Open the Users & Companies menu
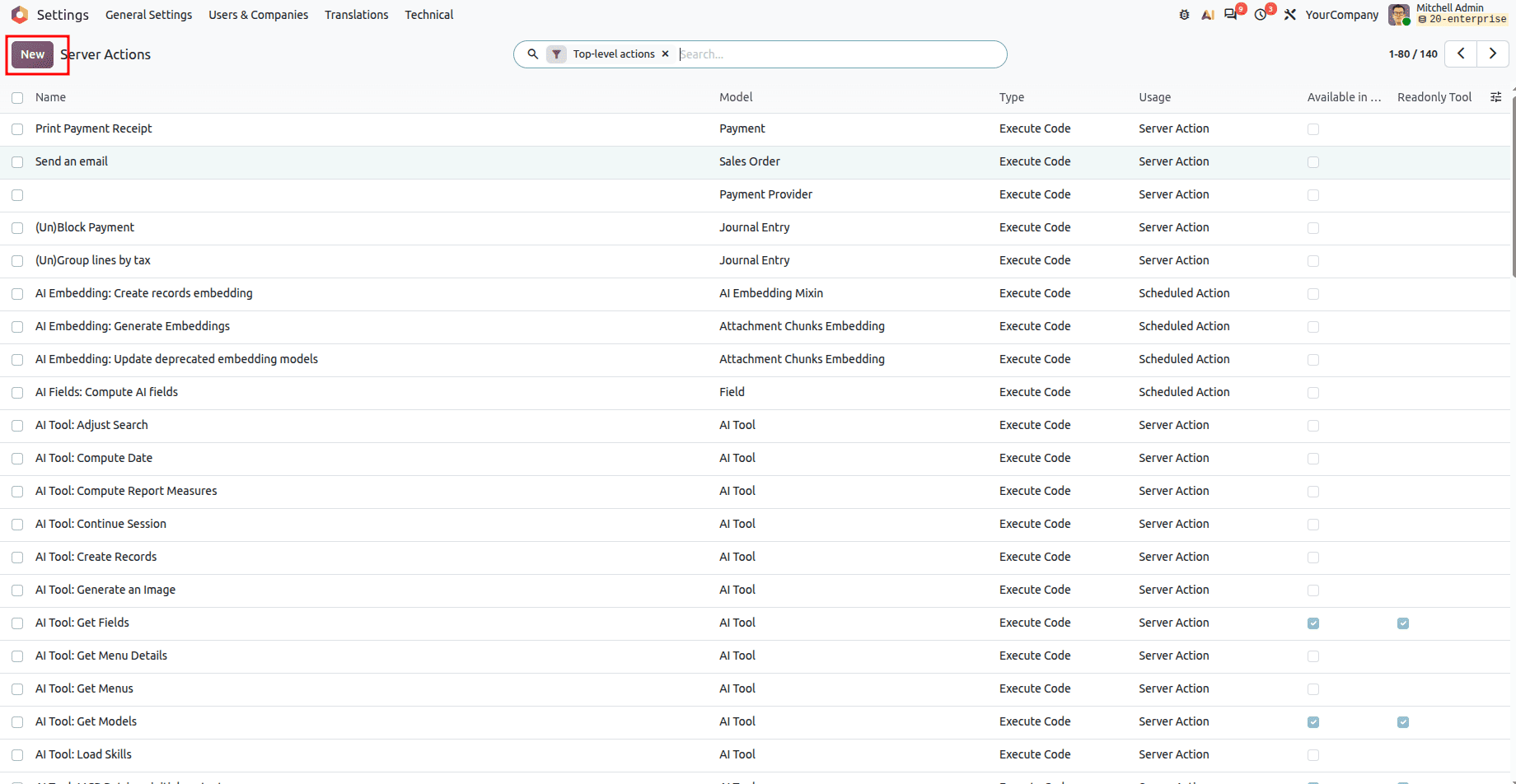 (x=258, y=15)
